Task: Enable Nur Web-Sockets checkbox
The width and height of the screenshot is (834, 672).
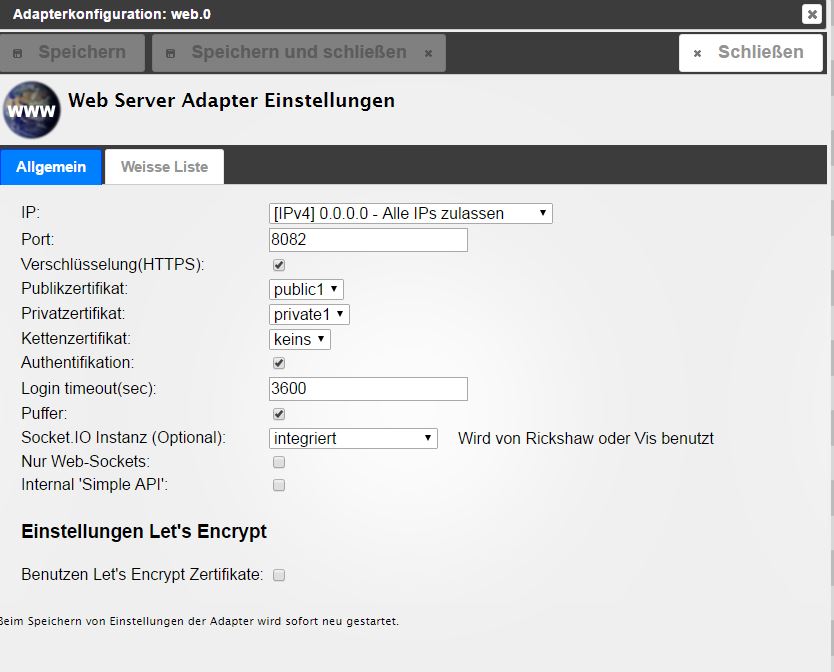Action: pyautogui.click(x=279, y=462)
